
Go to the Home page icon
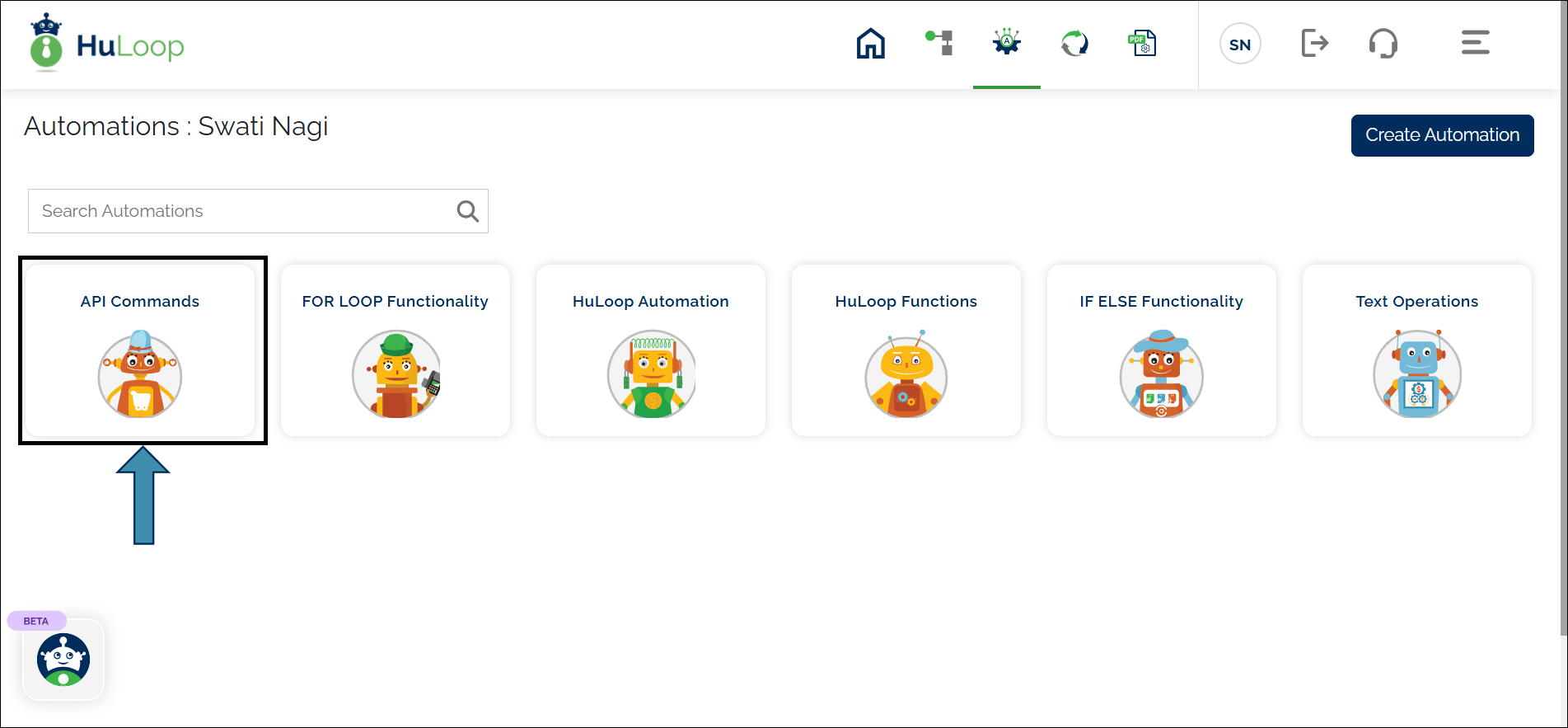(x=870, y=44)
